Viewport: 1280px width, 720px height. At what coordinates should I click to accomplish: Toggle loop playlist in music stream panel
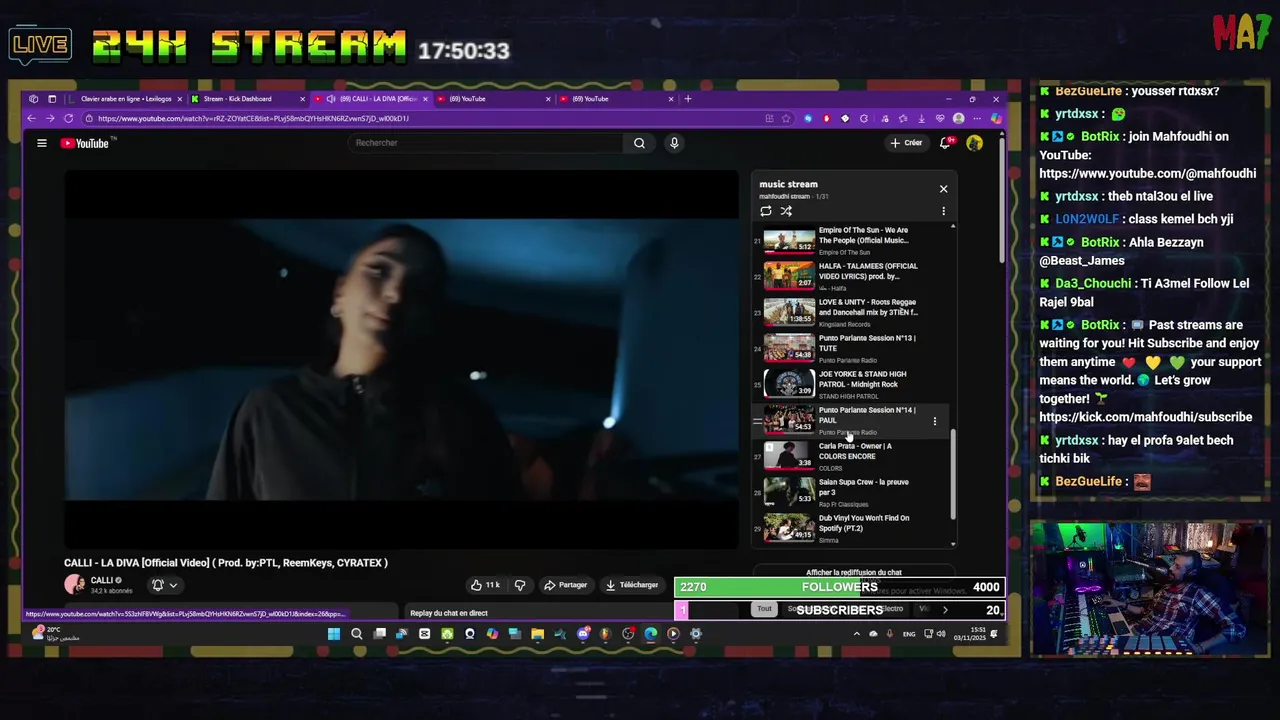[x=766, y=211]
